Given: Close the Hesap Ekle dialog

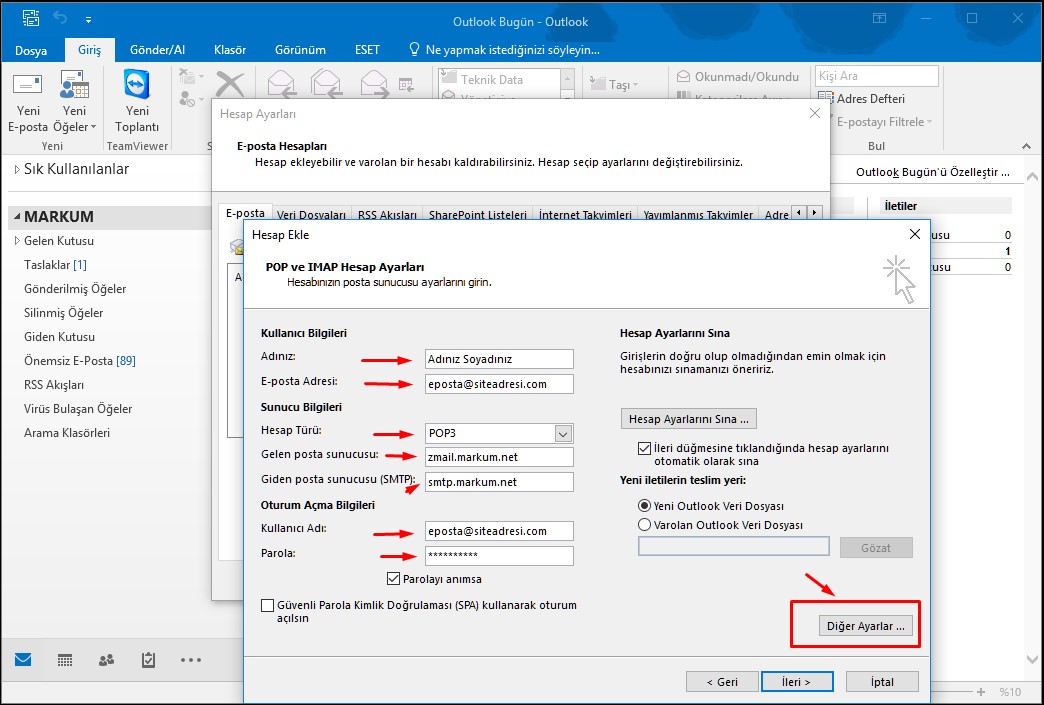Looking at the screenshot, I should pos(915,234).
